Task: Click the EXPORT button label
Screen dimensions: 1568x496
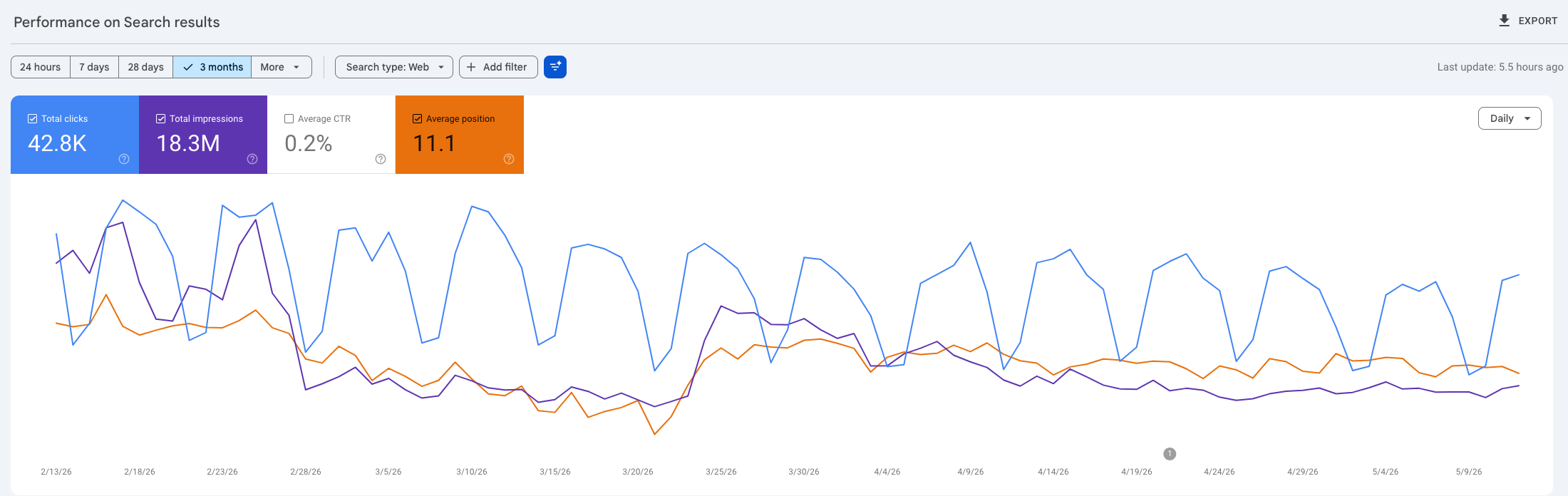Action: (1538, 21)
